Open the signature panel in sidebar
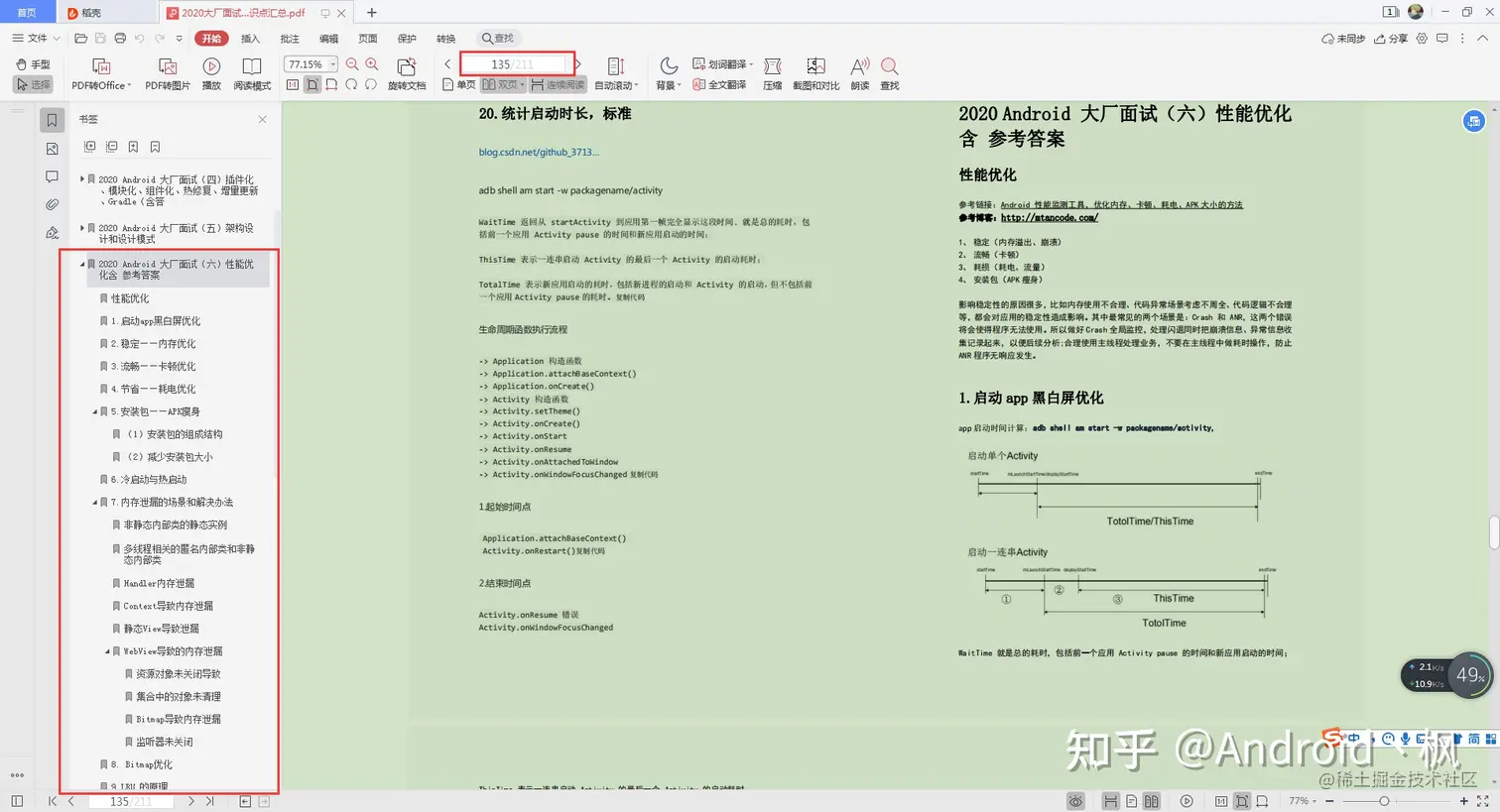 52,233
